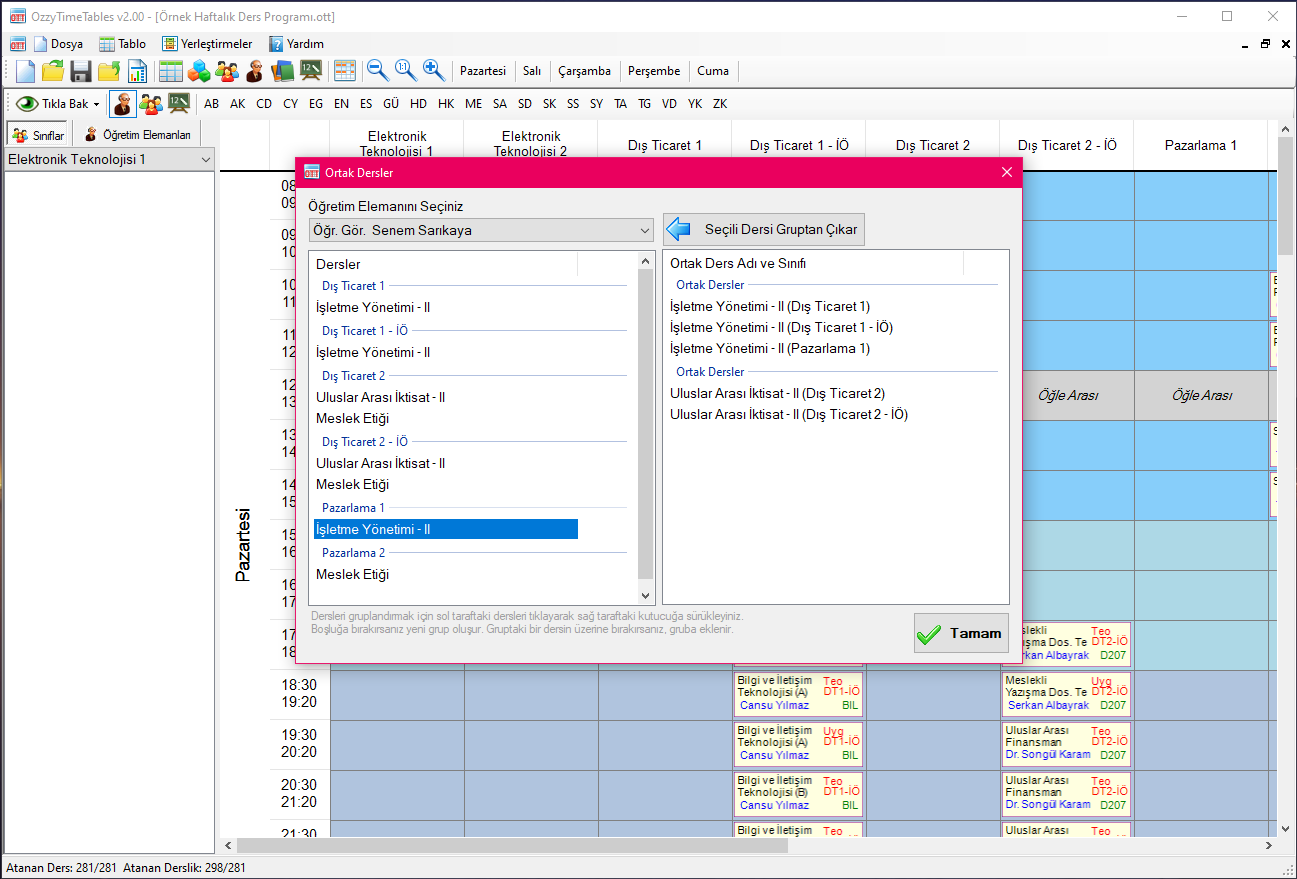
Task: Open the teacher icon on the main toolbar
Action: [x=253, y=70]
